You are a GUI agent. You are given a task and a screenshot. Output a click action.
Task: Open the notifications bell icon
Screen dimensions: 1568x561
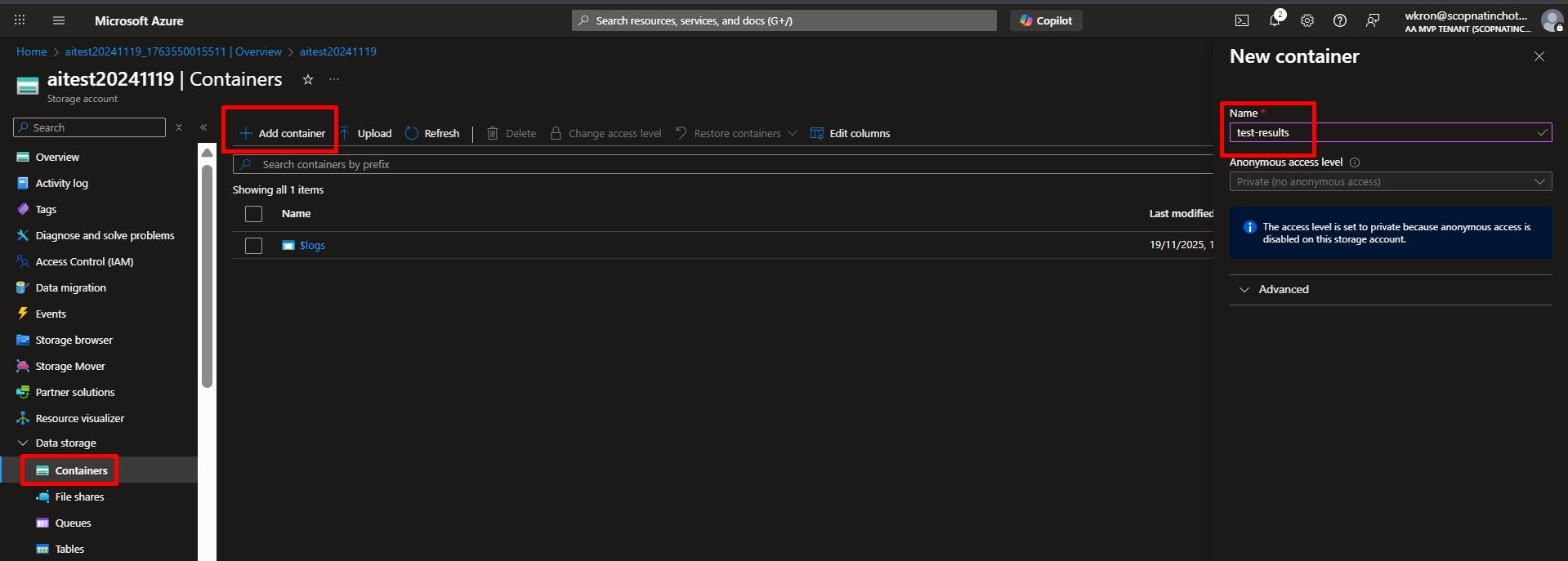pos(1275,20)
